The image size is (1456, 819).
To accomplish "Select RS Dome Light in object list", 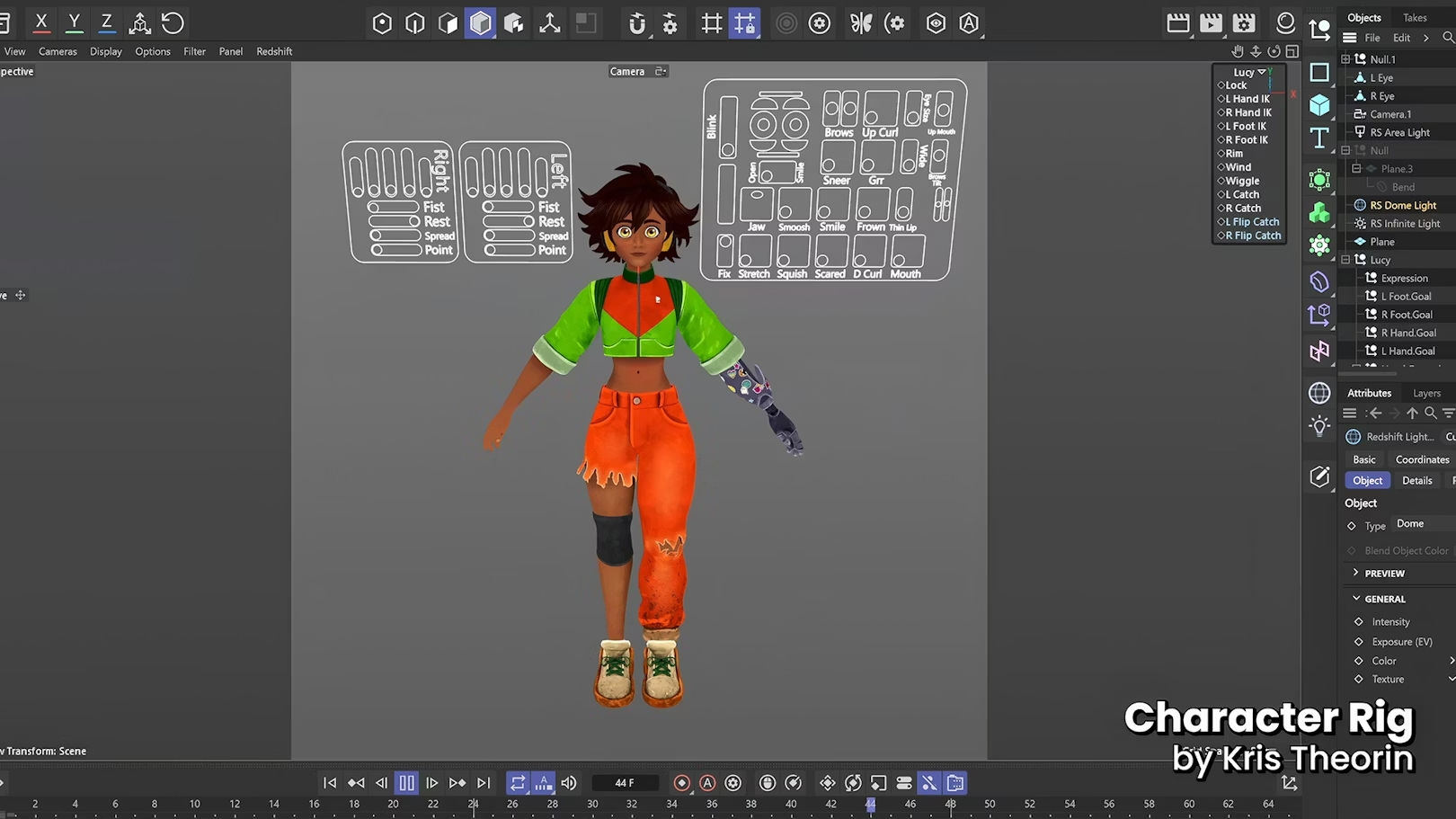I will 1403,205.
